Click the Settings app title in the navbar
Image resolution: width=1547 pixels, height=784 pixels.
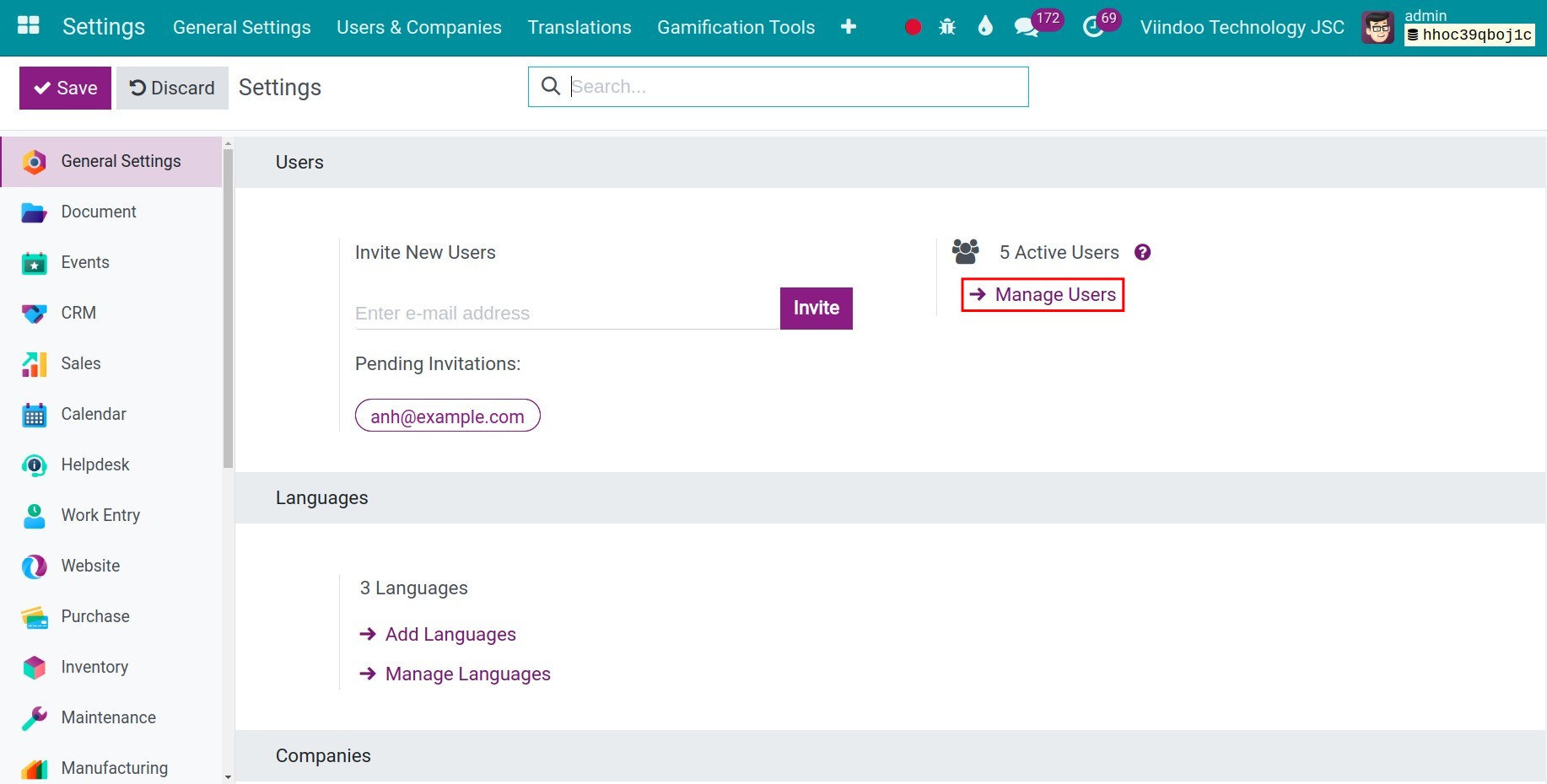coord(104,27)
